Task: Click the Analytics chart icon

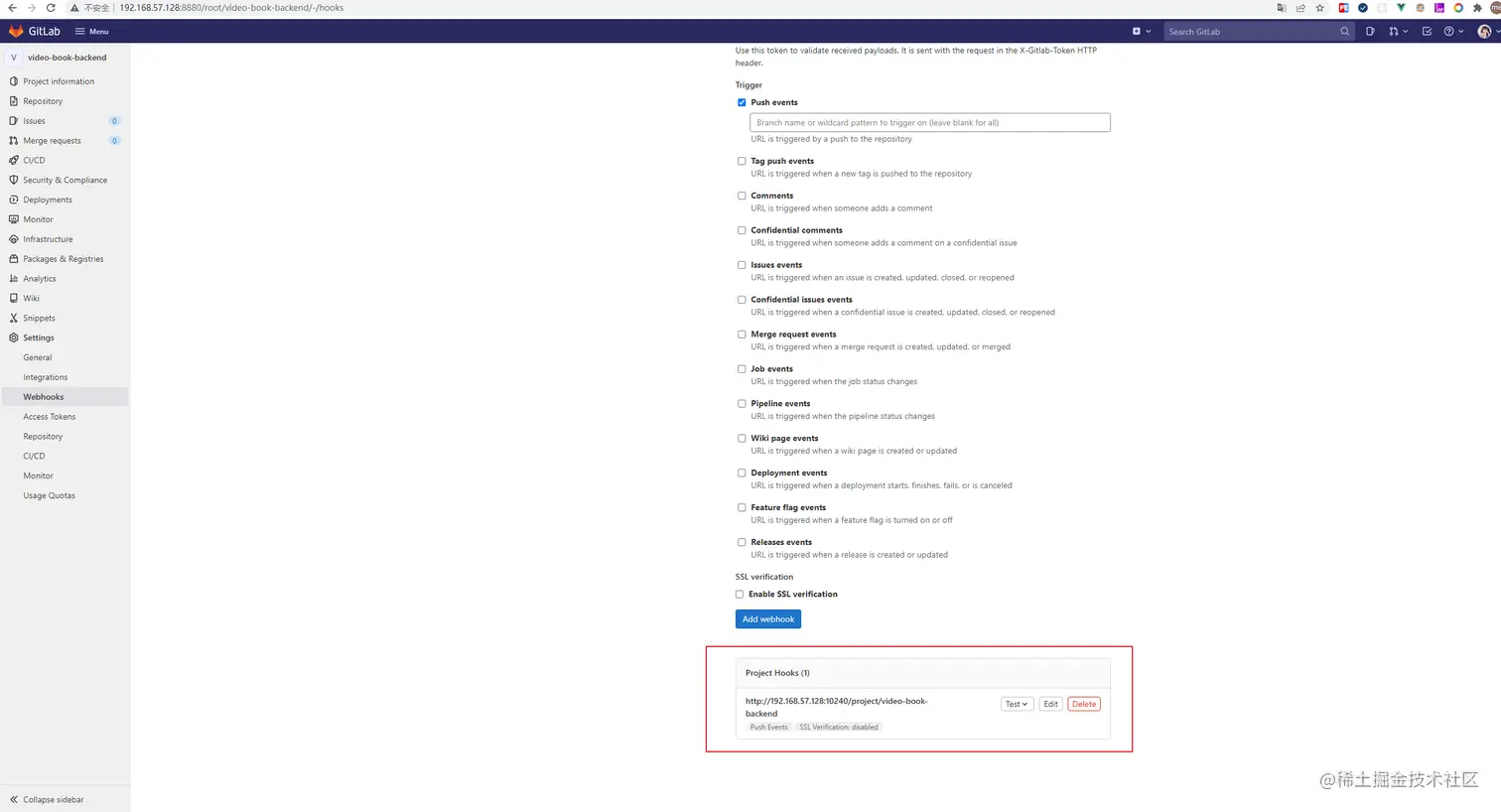Action: coord(13,279)
